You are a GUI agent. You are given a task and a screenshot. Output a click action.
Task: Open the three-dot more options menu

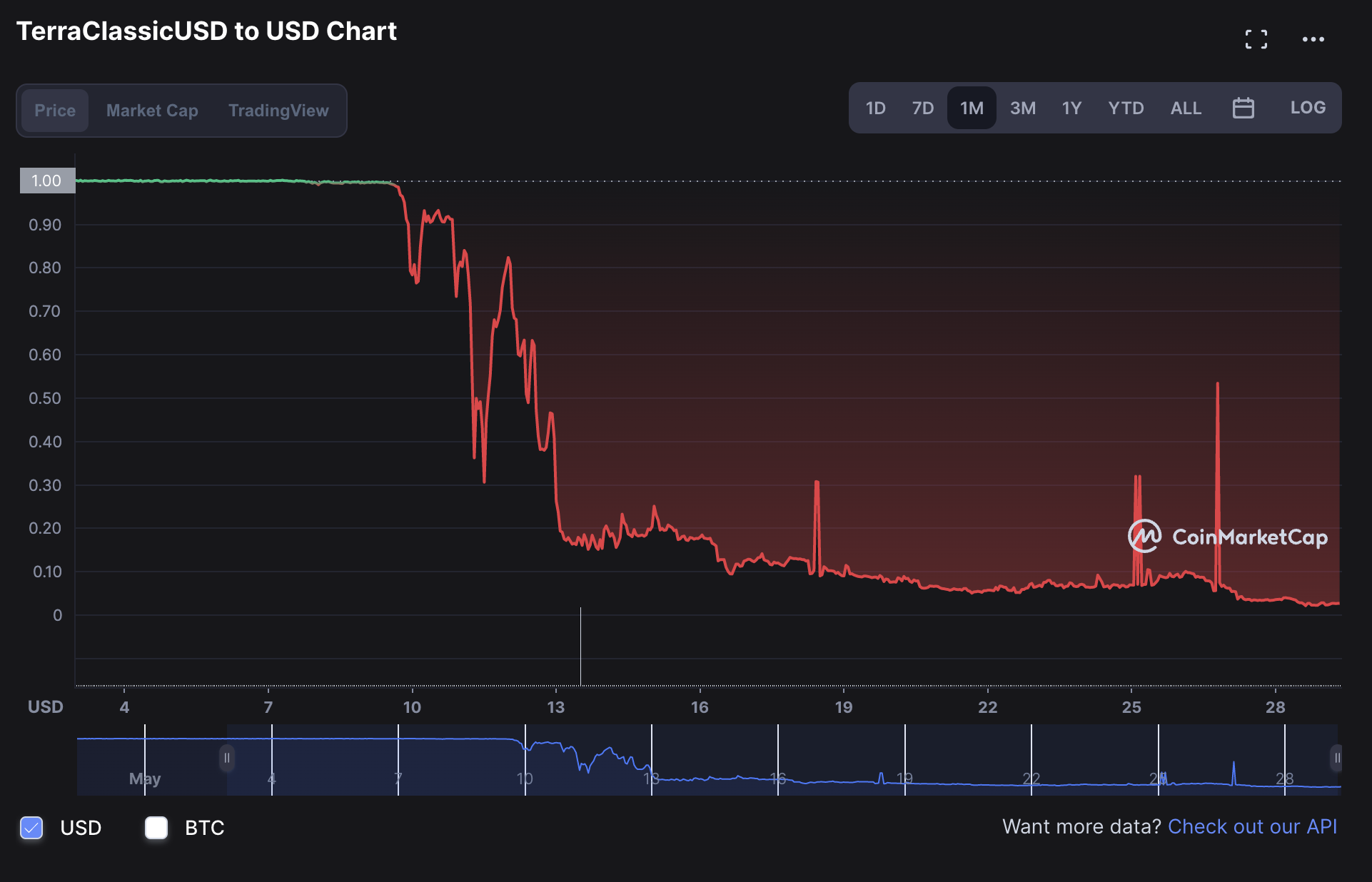point(1313,39)
